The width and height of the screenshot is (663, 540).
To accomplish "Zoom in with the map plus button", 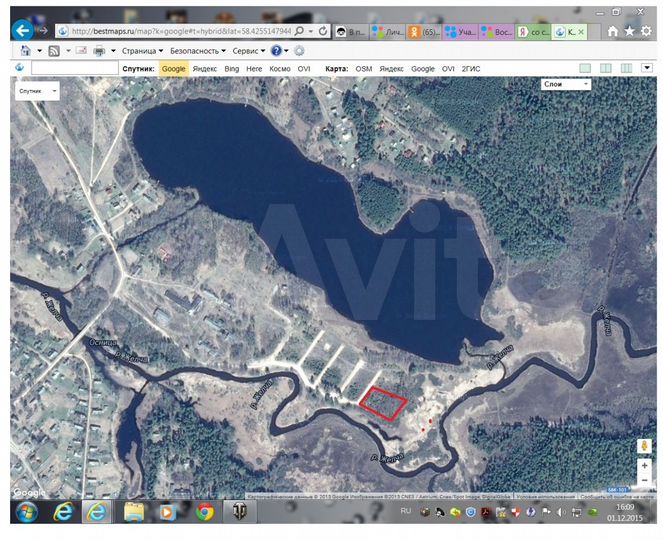I will tap(644, 466).
